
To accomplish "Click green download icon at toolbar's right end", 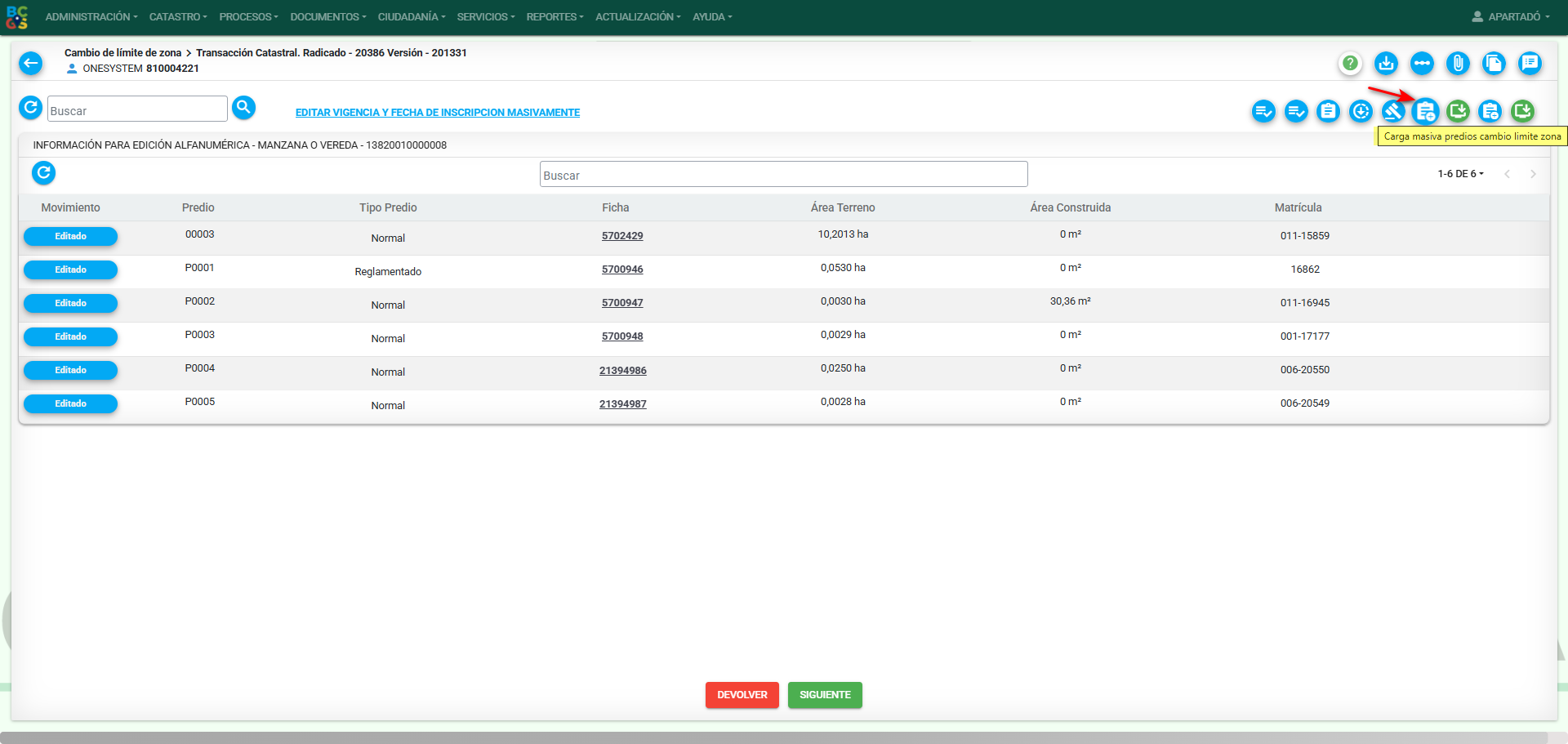I will (x=1522, y=111).
